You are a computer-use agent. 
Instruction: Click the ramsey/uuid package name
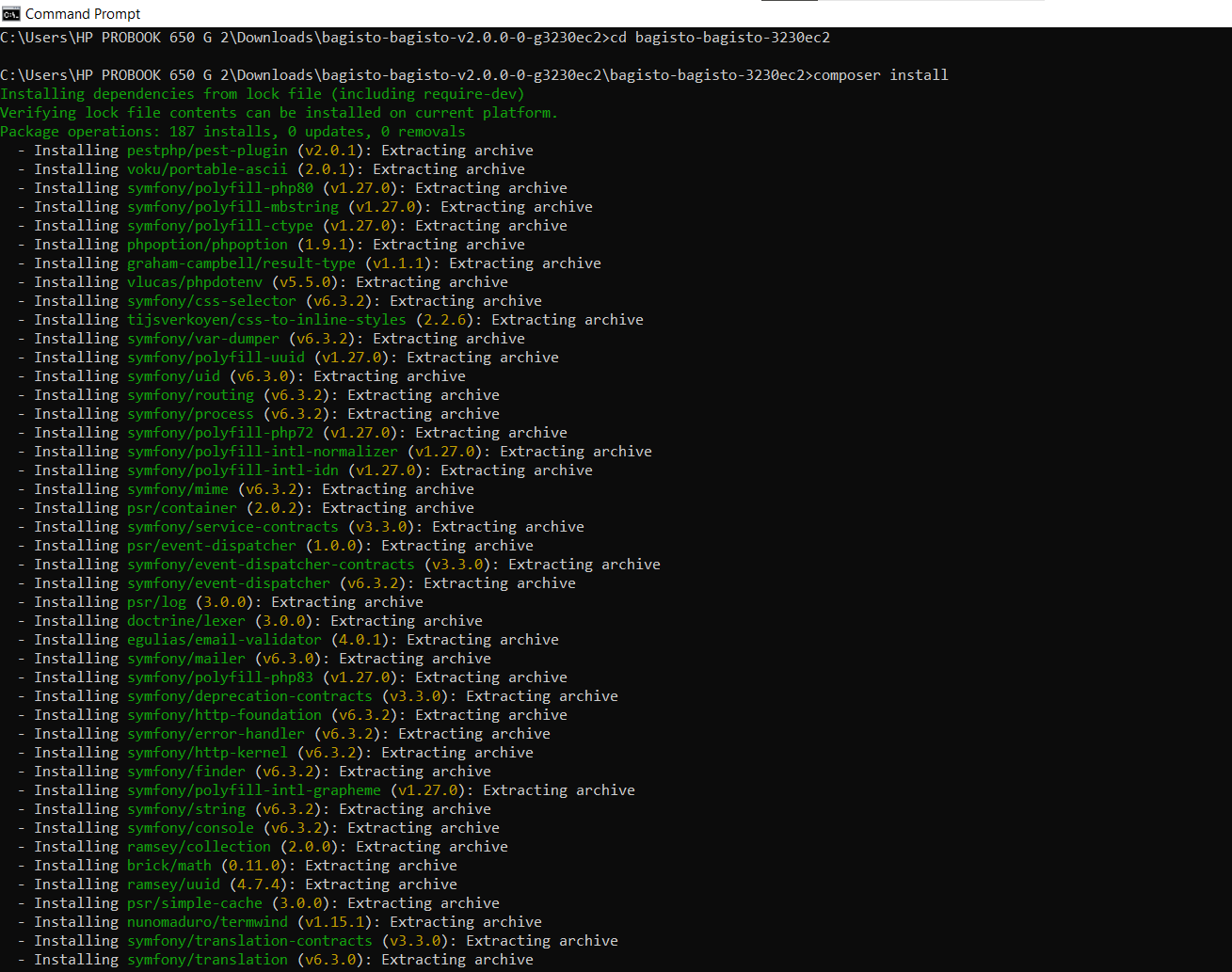tap(173, 884)
